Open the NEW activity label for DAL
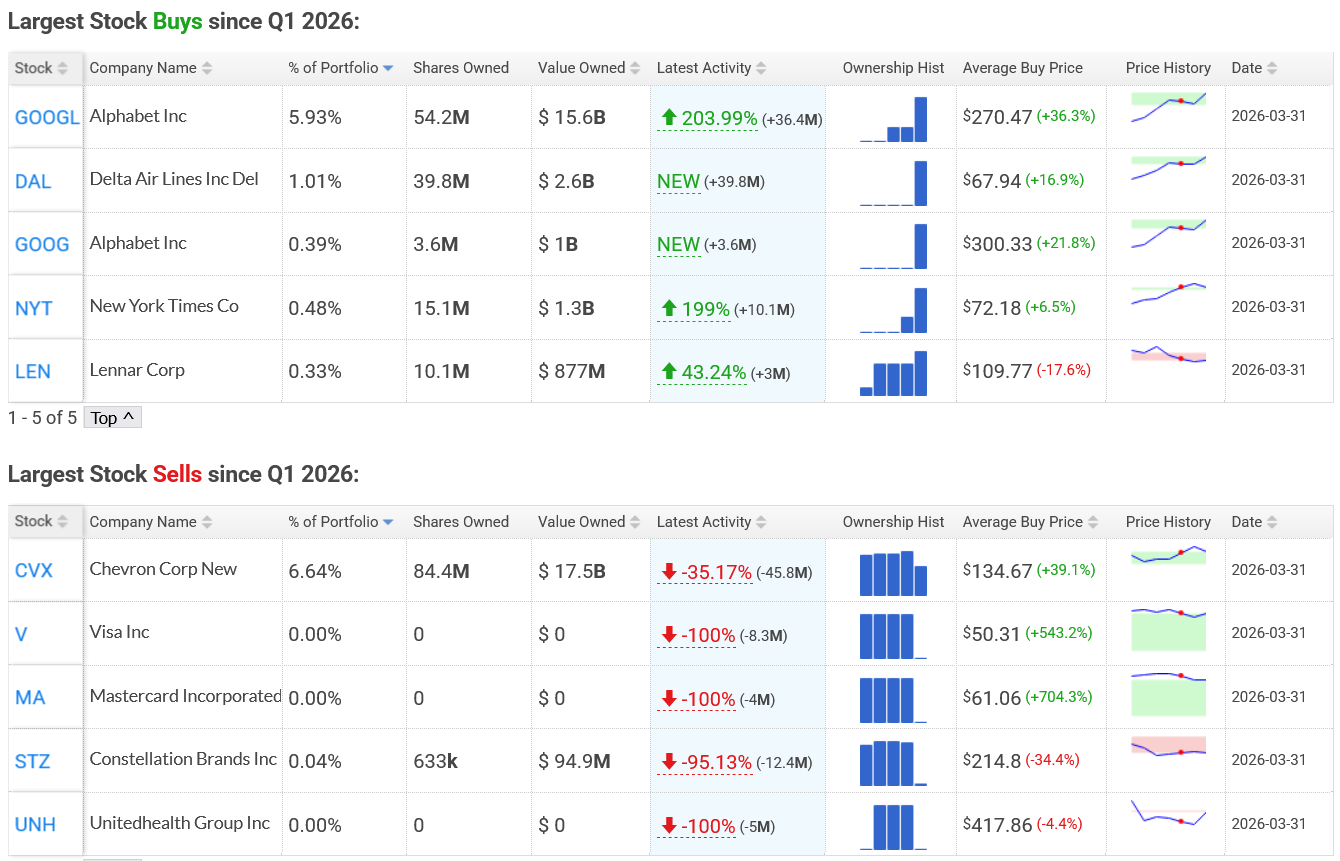The width and height of the screenshot is (1340, 861). pyautogui.click(x=678, y=182)
